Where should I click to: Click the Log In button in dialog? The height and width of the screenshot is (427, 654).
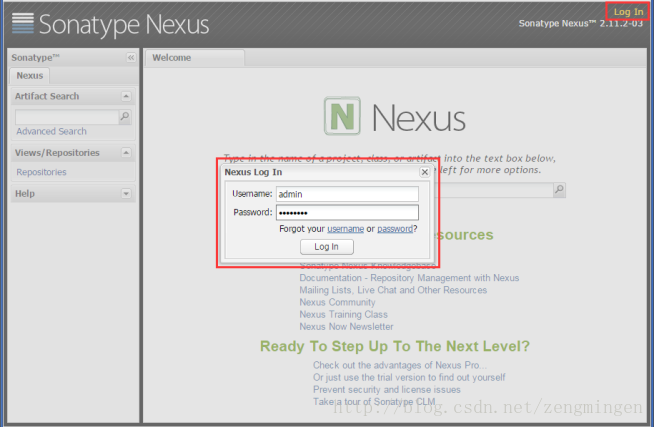[327, 247]
